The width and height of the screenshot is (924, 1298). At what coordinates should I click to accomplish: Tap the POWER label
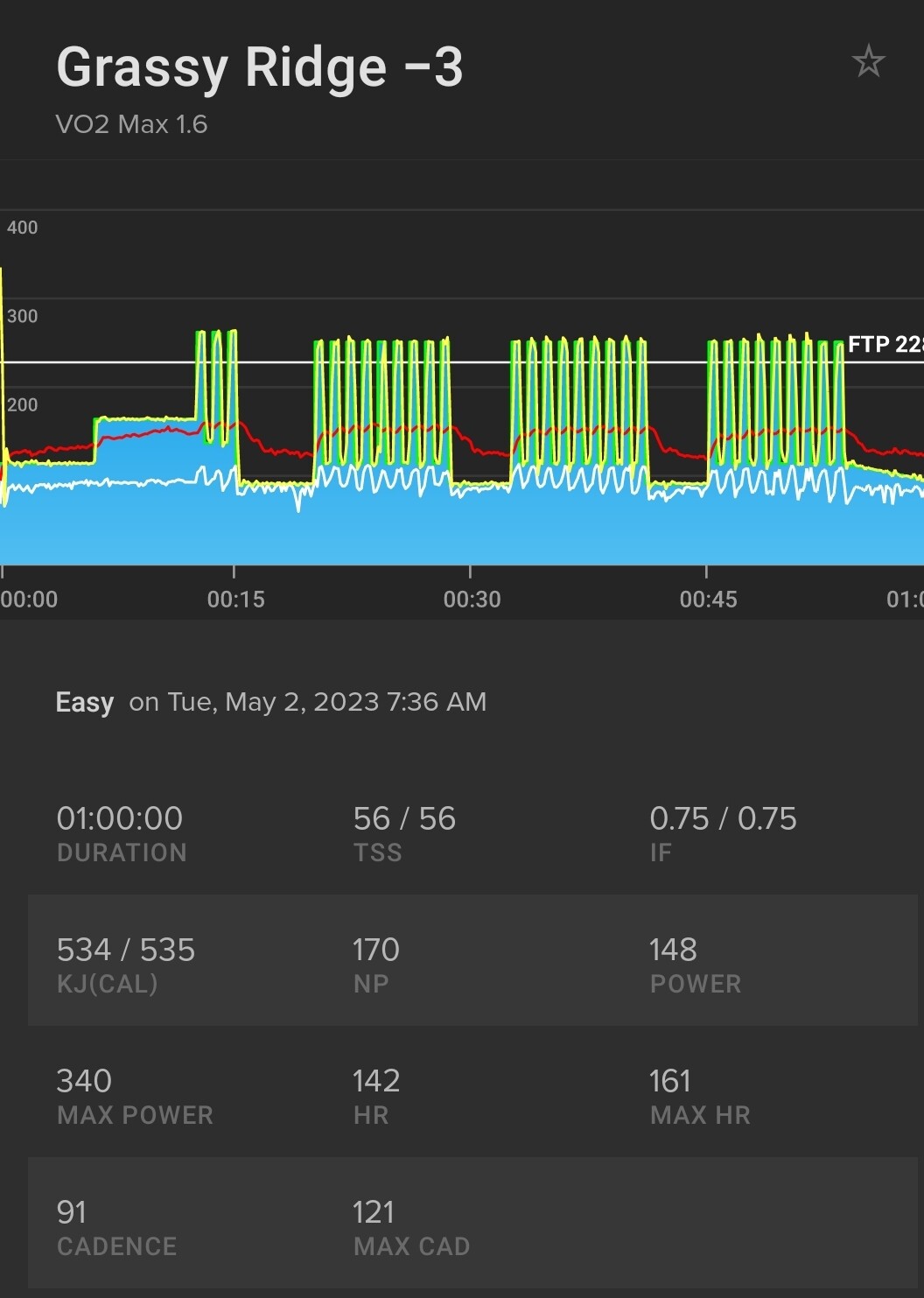[696, 984]
